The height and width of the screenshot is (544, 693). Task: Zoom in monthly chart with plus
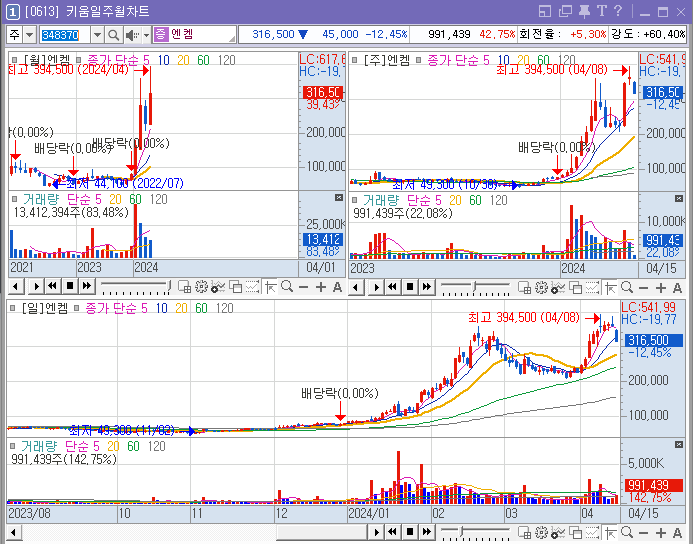(321, 288)
